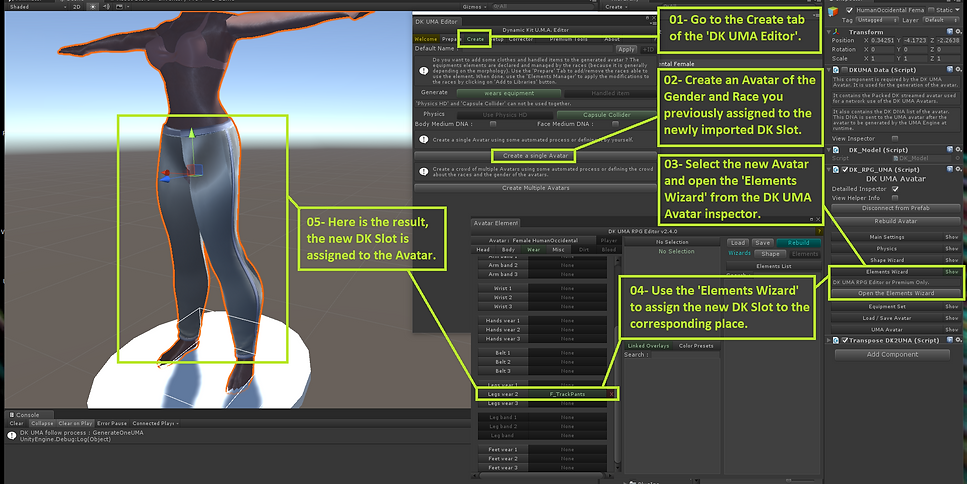The height and width of the screenshot is (484, 967).
Task: Open the DKUMA Data script help icon
Action: [x=950, y=70]
